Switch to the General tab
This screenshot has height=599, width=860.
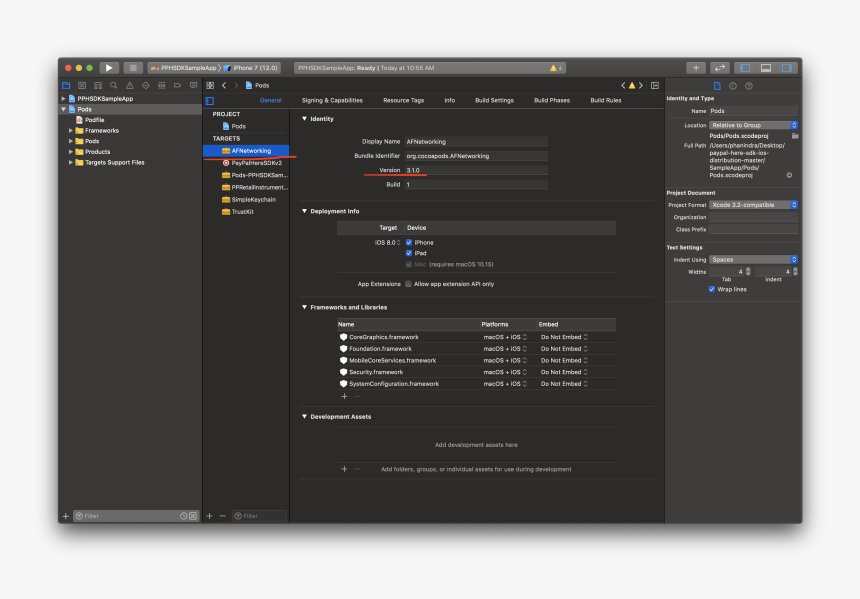click(x=270, y=100)
